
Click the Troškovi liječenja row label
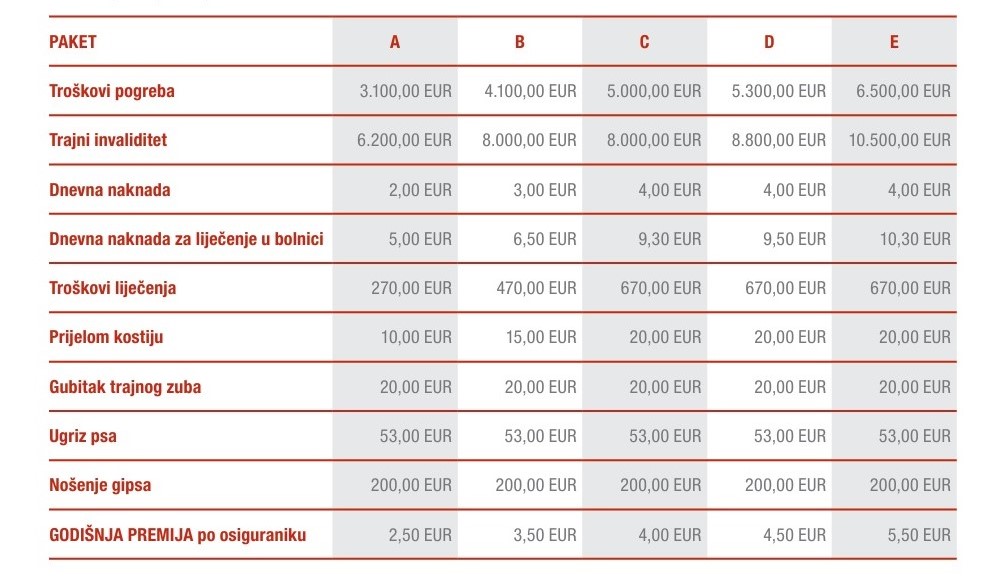point(113,288)
